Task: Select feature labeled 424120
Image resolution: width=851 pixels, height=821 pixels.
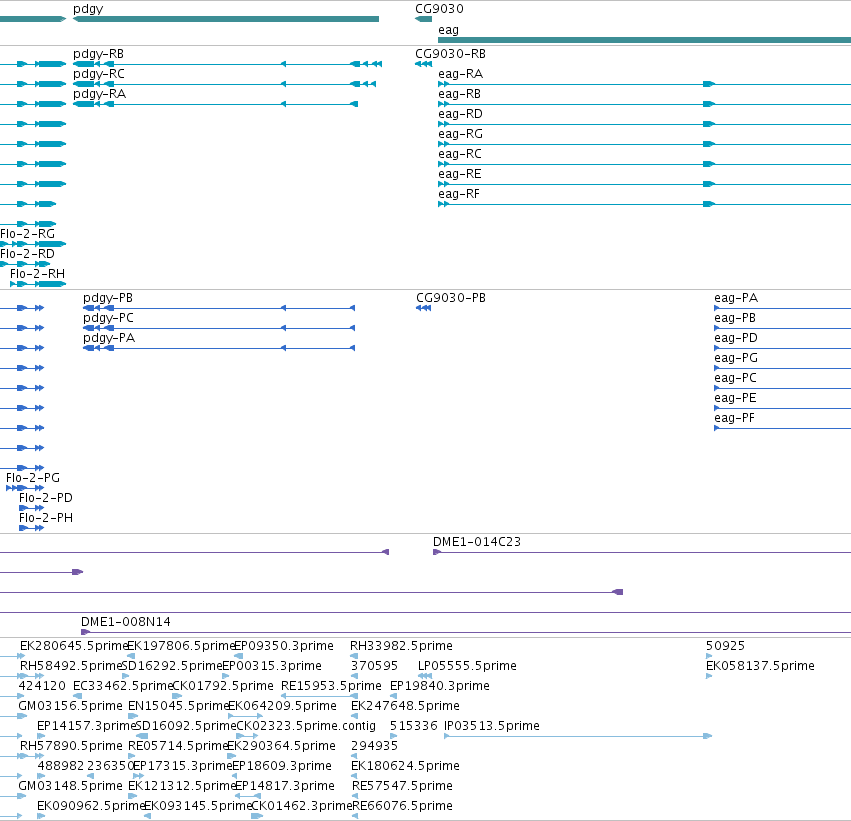Action: pos(42,686)
